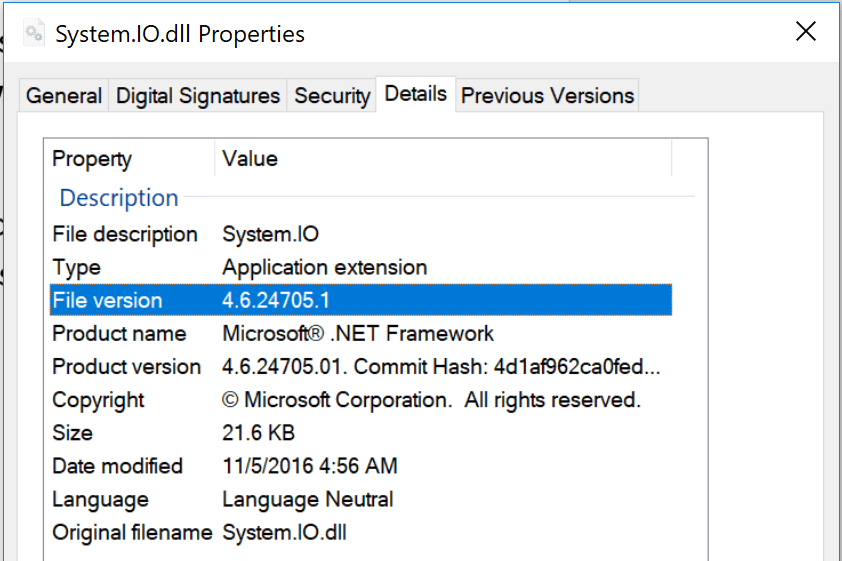Close the System.IO.dll Properties dialog

pos(805,32)
